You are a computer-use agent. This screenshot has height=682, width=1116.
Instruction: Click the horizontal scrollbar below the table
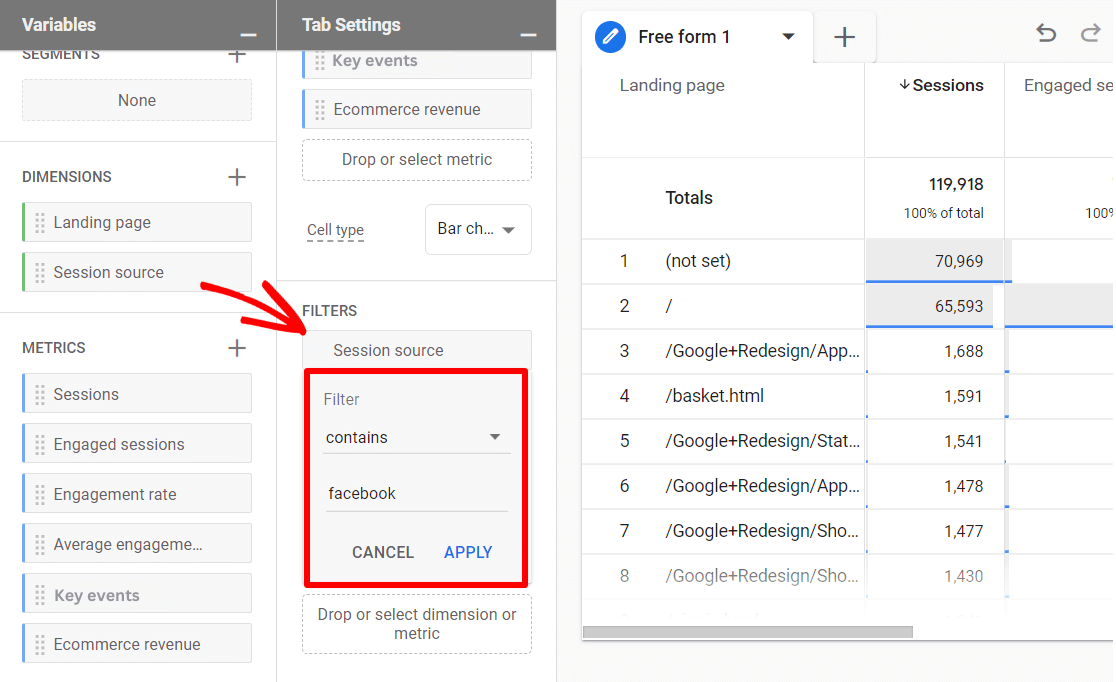[x=746, y=631]
